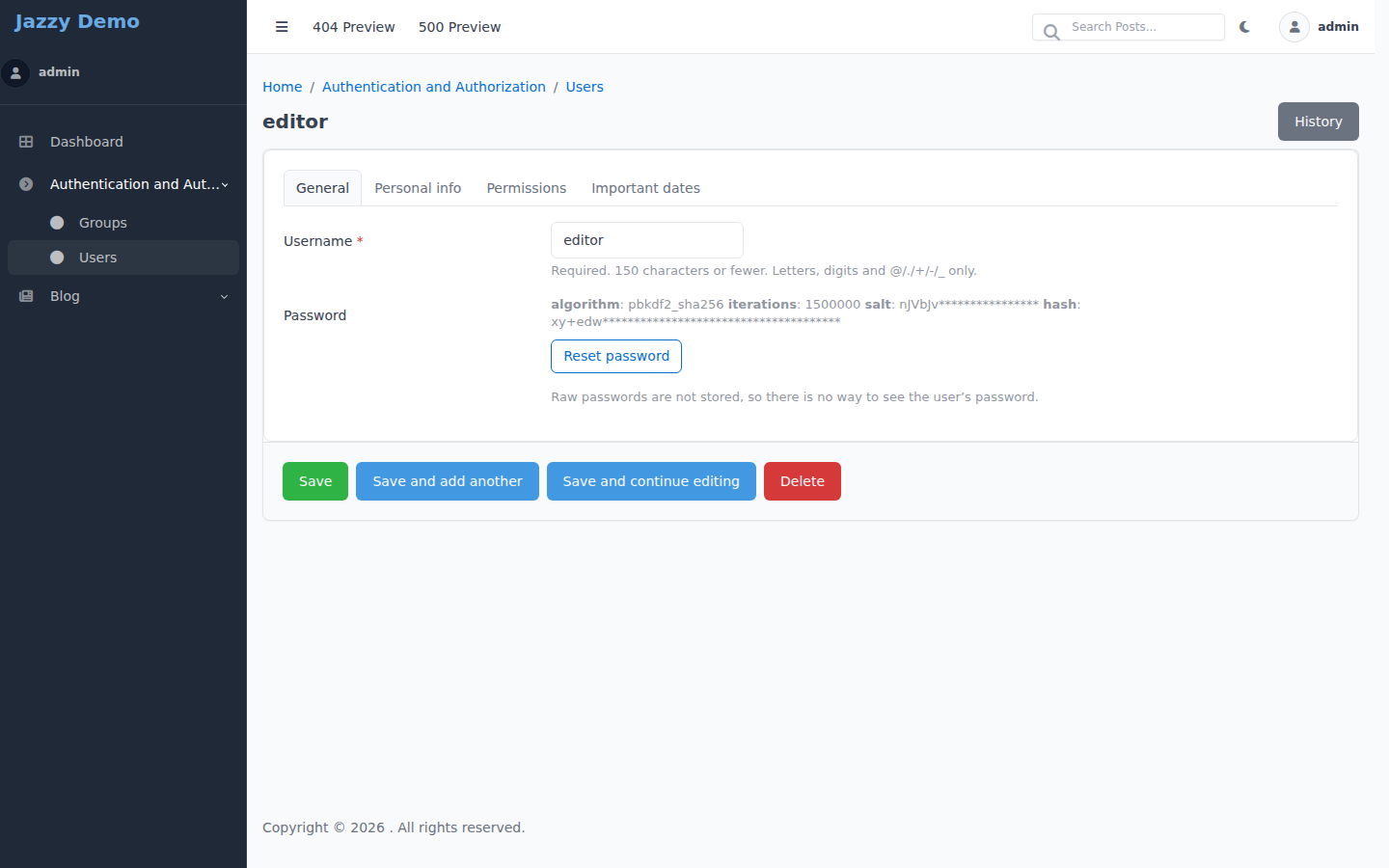Click the 'Raw passwords are not stored' note
The image size is (1389, 868).
click(x=795, y=397)
